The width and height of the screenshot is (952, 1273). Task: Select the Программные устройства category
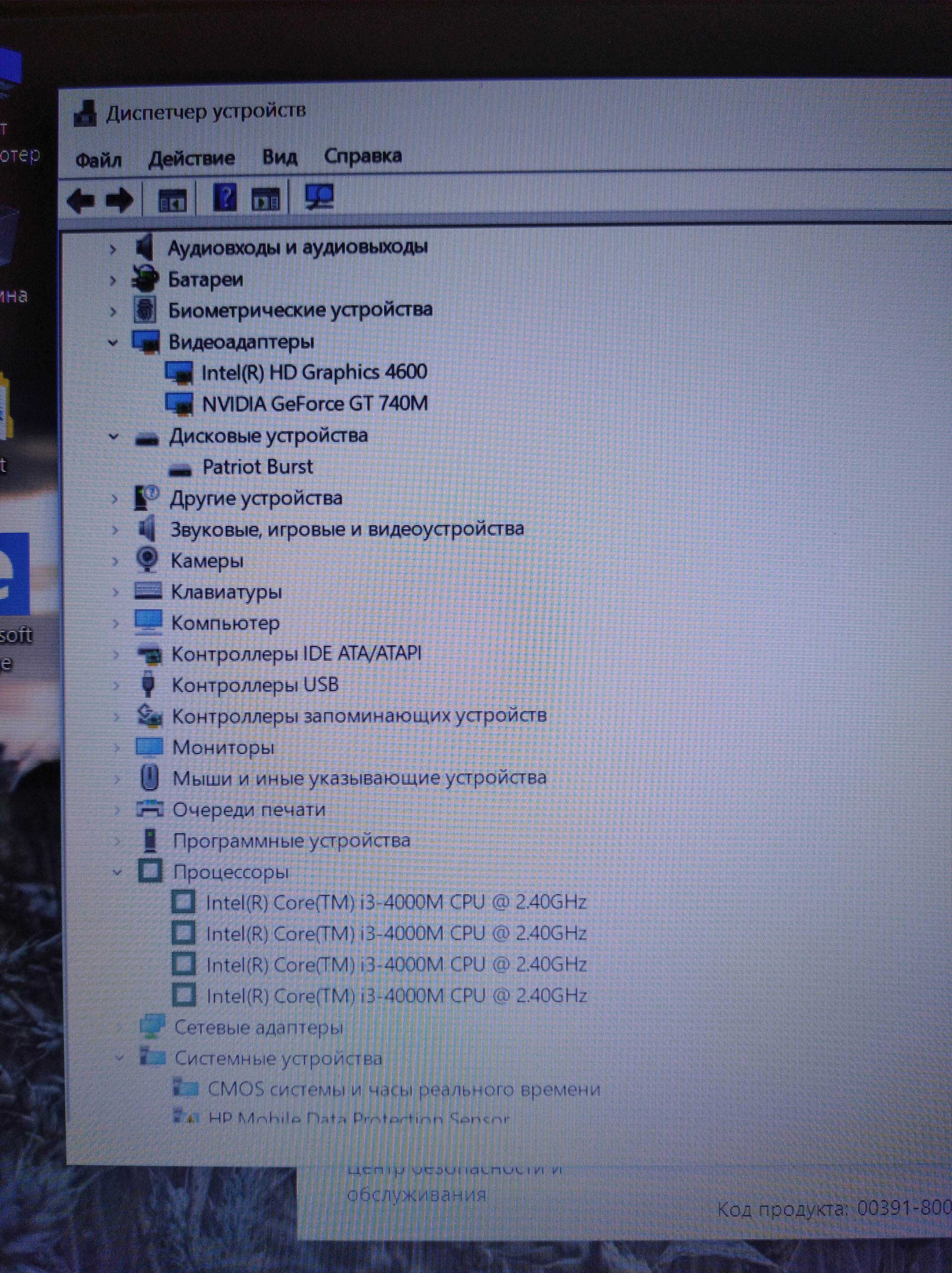292,841
